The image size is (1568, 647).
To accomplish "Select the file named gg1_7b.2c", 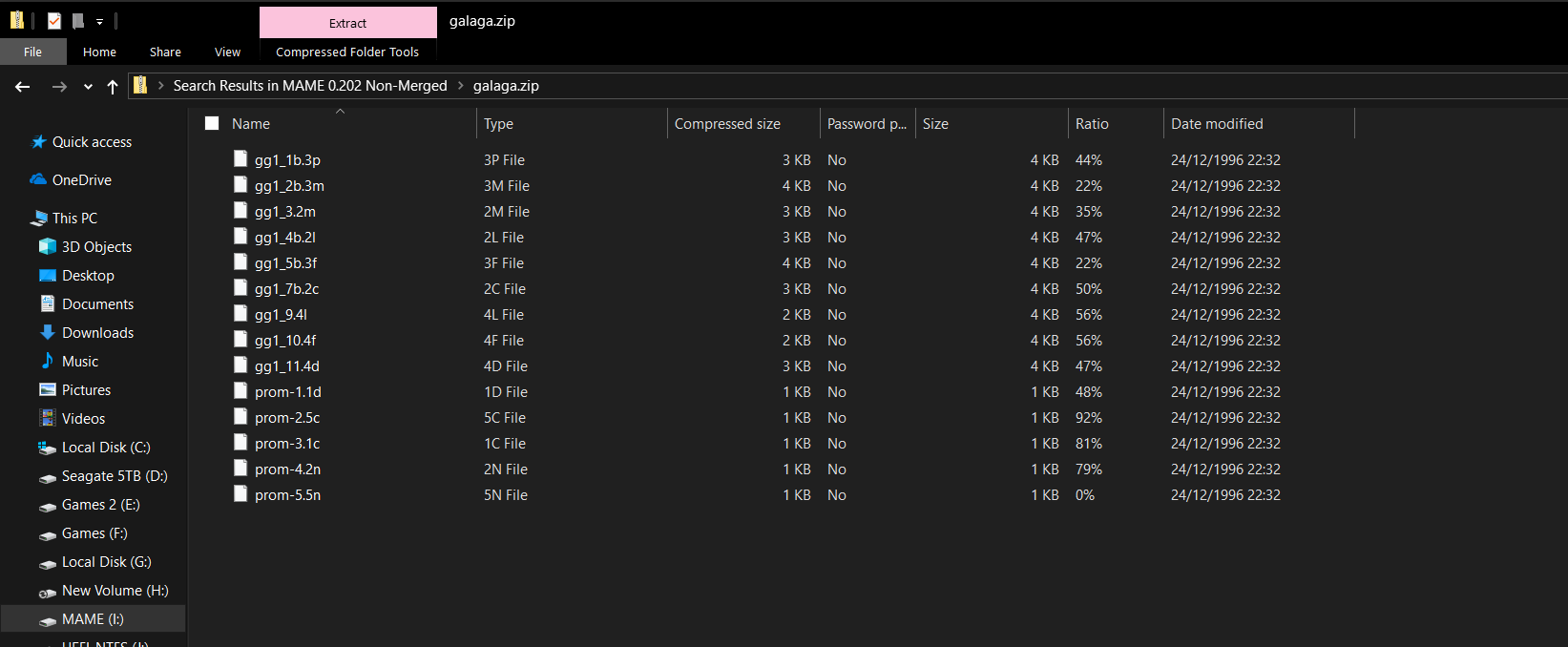I will [287, 289].
